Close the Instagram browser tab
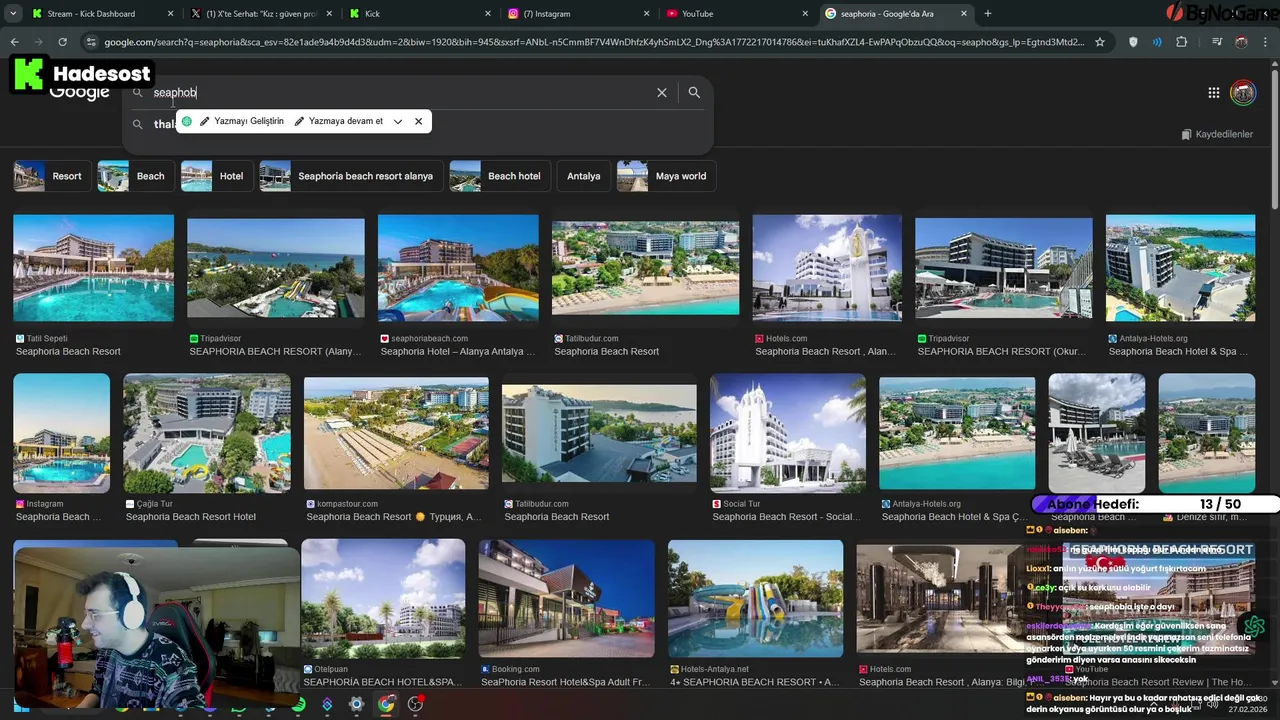Image resolution: width=1280 pixels, height=720 pixels. (x=646, y=13)
